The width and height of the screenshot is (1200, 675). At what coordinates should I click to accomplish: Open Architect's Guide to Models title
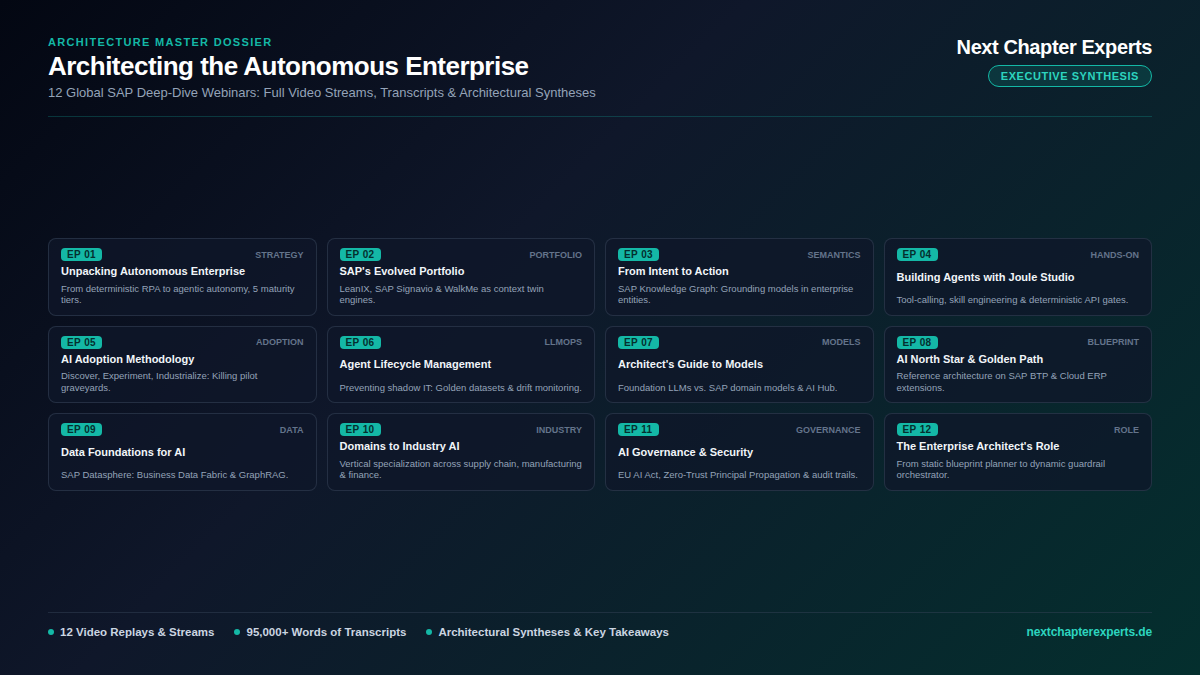coord(690,364)
